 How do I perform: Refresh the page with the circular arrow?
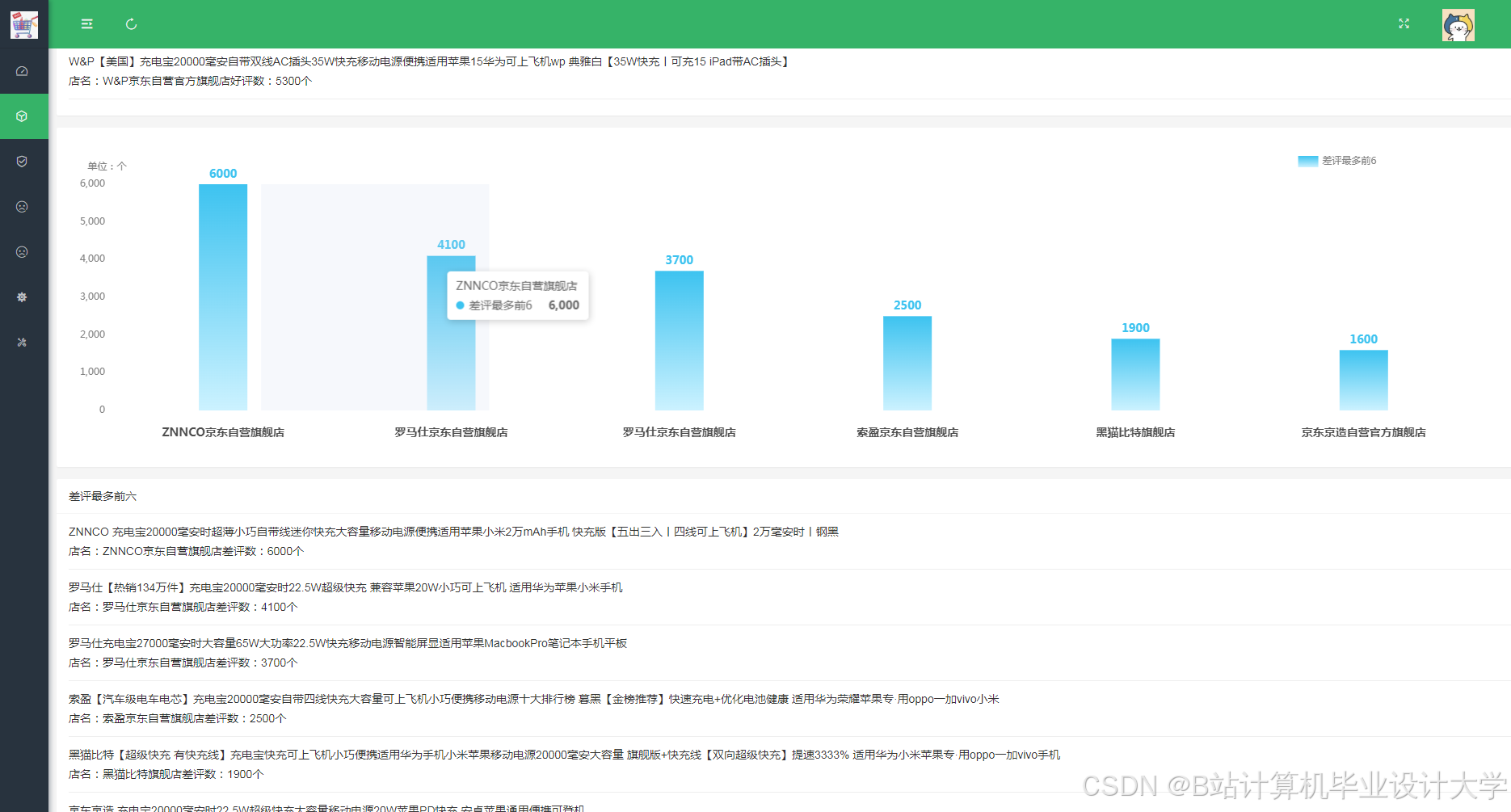tap(132, 24)
